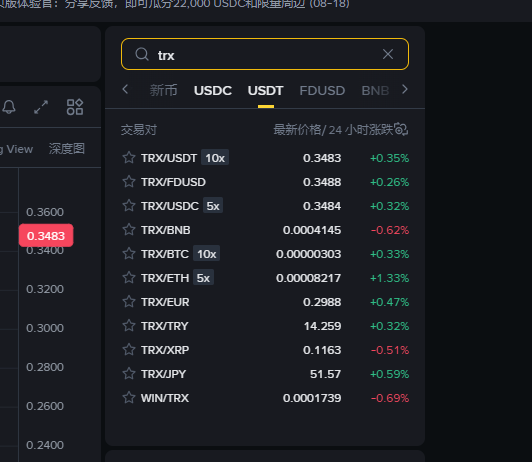Focus the trx search input field

pyautogui.click(x=265, y=54)
